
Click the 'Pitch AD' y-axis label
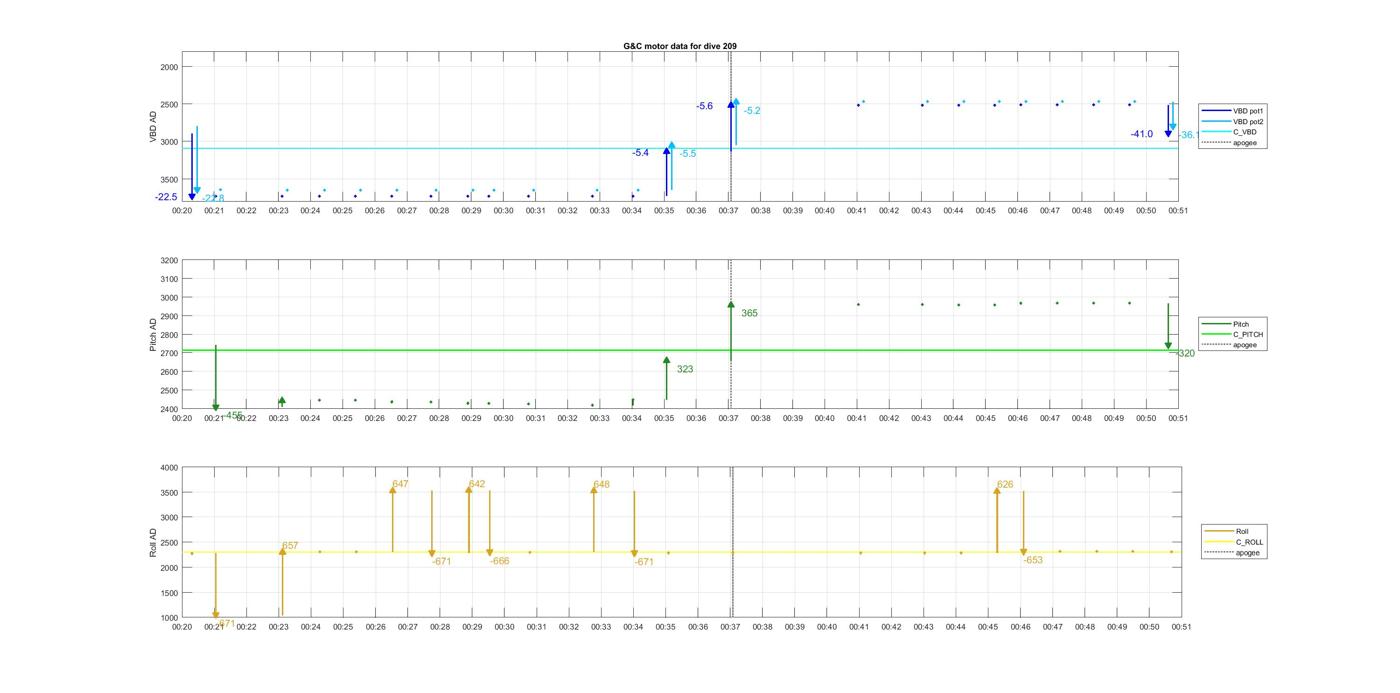tap(154, 335)
